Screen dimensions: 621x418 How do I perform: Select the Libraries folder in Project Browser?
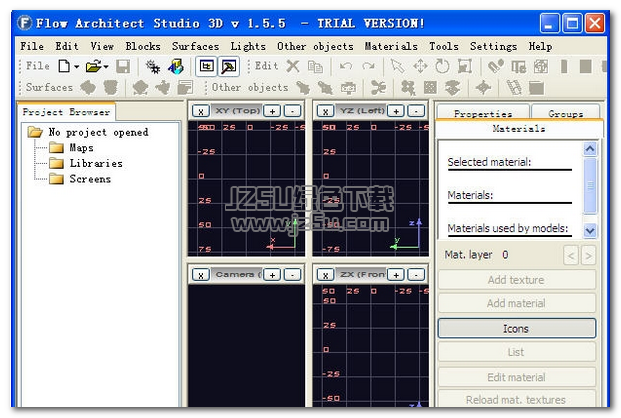point(96,163)
